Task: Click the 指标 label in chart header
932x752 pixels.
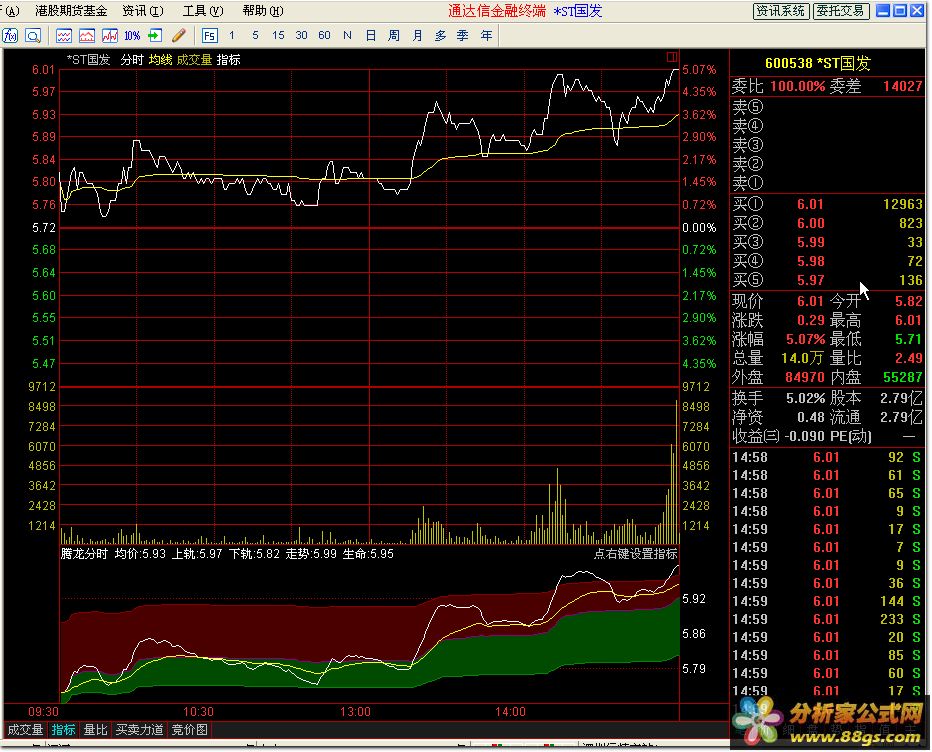Action: (229, 60)
